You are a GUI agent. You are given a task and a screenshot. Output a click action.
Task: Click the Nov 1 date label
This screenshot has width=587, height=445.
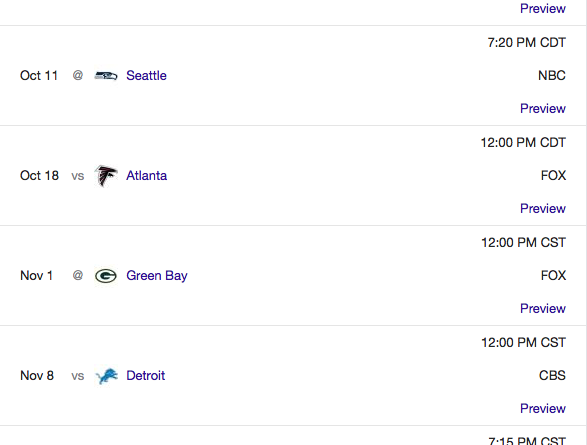click(x=36, y=276)
